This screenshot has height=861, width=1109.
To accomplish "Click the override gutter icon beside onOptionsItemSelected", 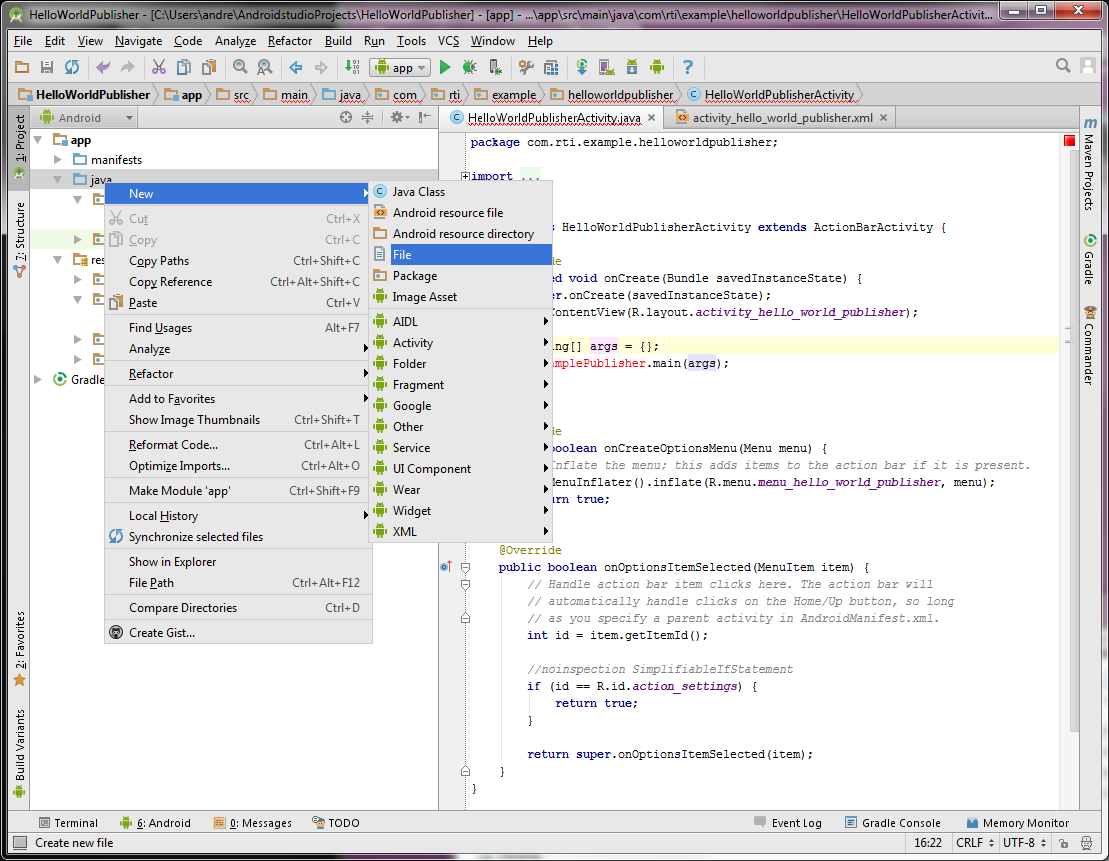I will click(x=446, y=567).
